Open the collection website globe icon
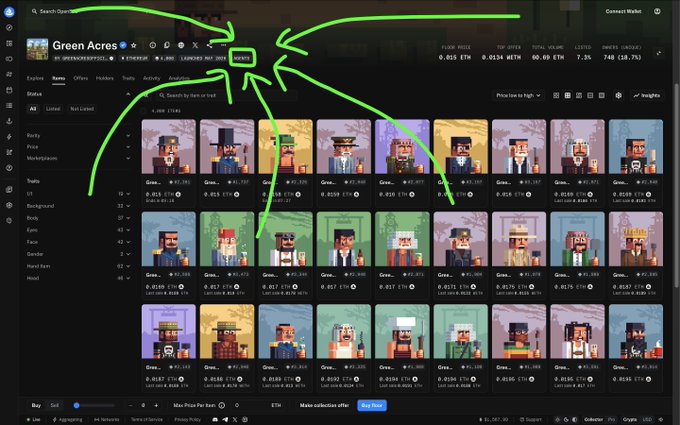680x425 pixels. tap(181, 45)
